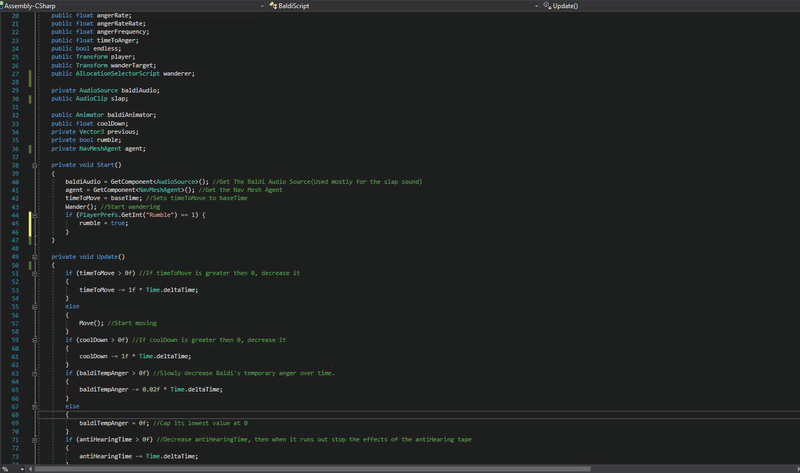Click "timeToMove = baseTime;" statement

(x=104, y=198)
